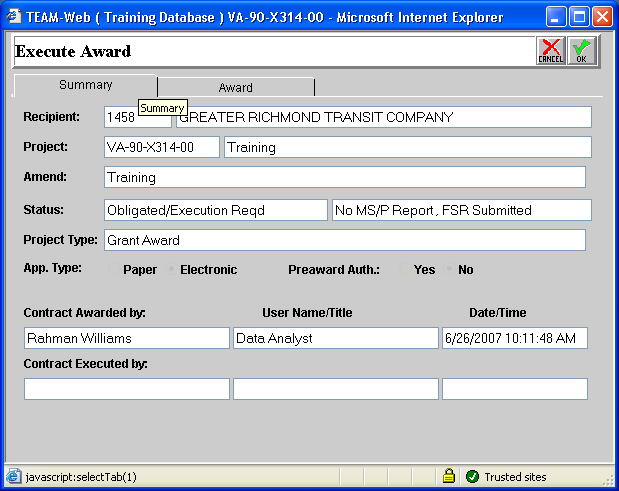The width and height of the screenshot is (619, 491).
Task: Click the App. Type: label
Action: [53, 268]
